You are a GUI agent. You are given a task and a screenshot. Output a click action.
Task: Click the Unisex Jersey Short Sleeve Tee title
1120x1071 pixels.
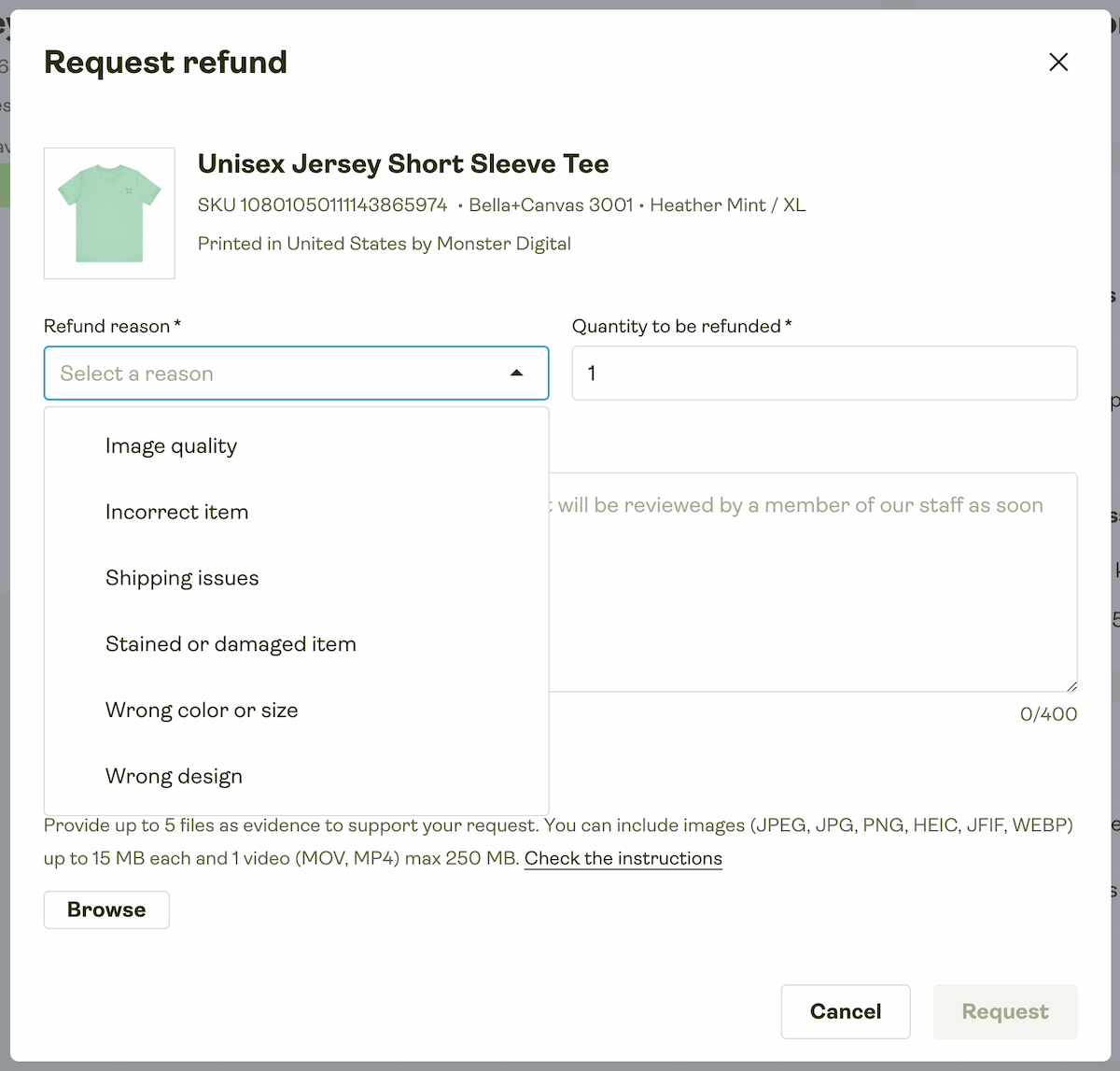402,163
